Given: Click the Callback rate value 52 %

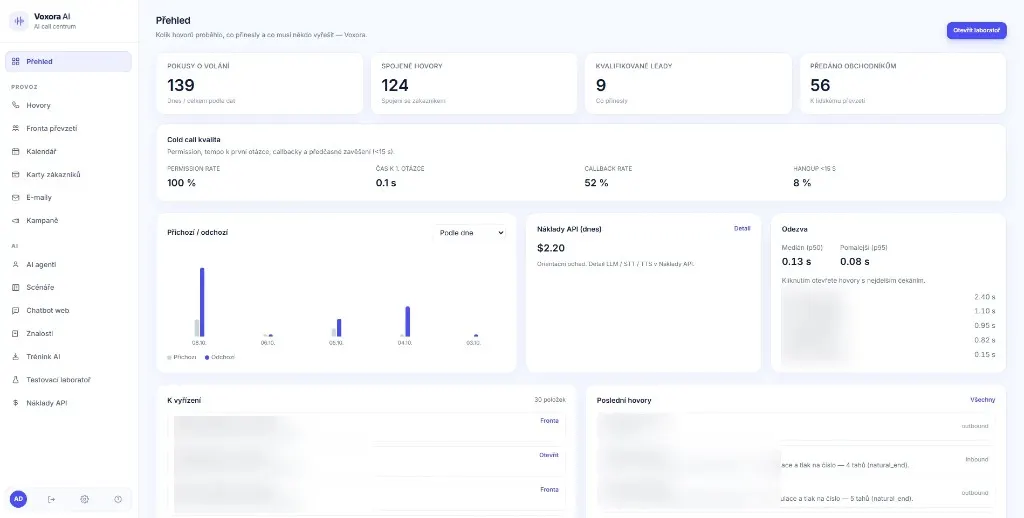Looking at the screenshot, I should pyautogui.click(x=596, y=183).
